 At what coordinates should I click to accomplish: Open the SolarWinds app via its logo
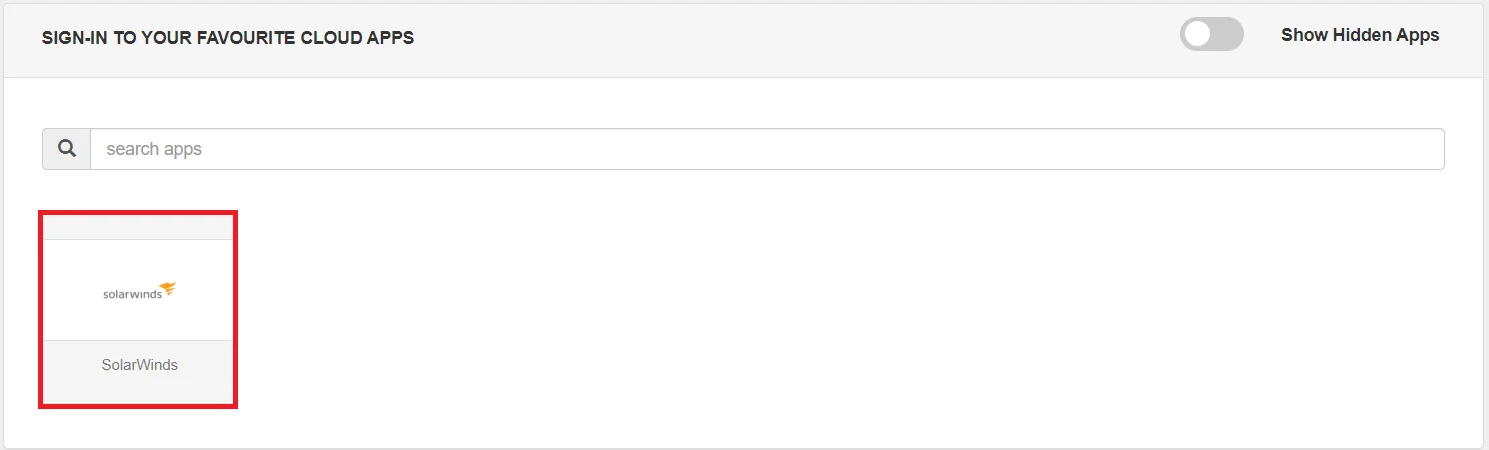(x=139, y=291)
